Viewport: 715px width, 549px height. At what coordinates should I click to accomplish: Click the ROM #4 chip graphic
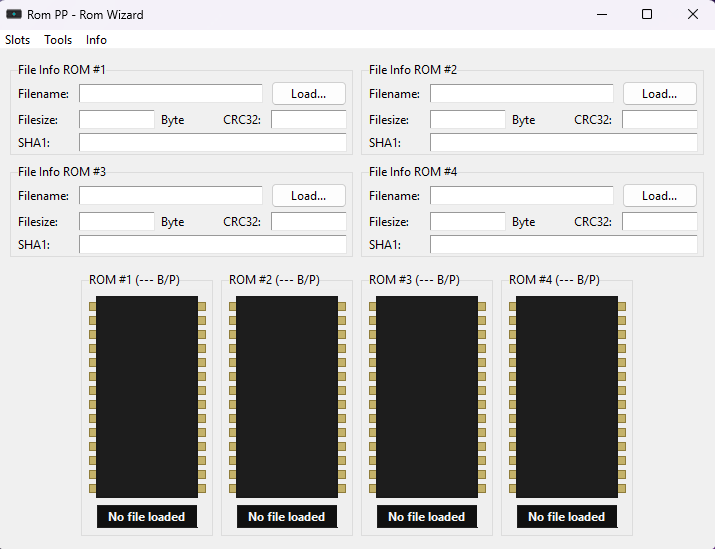[x=567, y=397]
